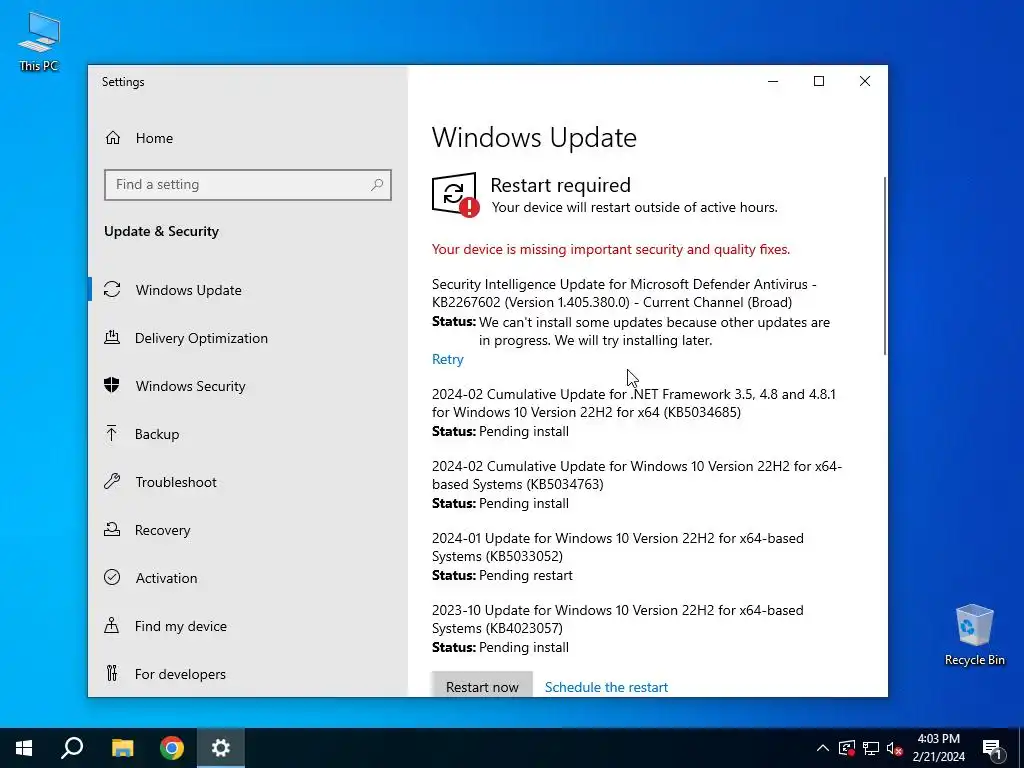Click the device will restart outside active hours text
The image size is (1024, 768).
point(634,207)
